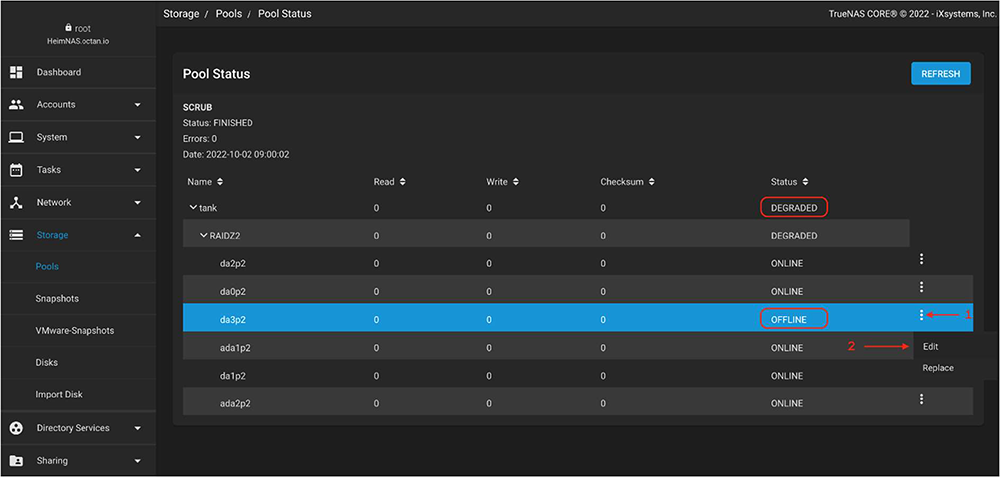1000x477 pixels.
Task: Expand the Accounts sidebar submenu arrow
Action: [x=137, y=105]
